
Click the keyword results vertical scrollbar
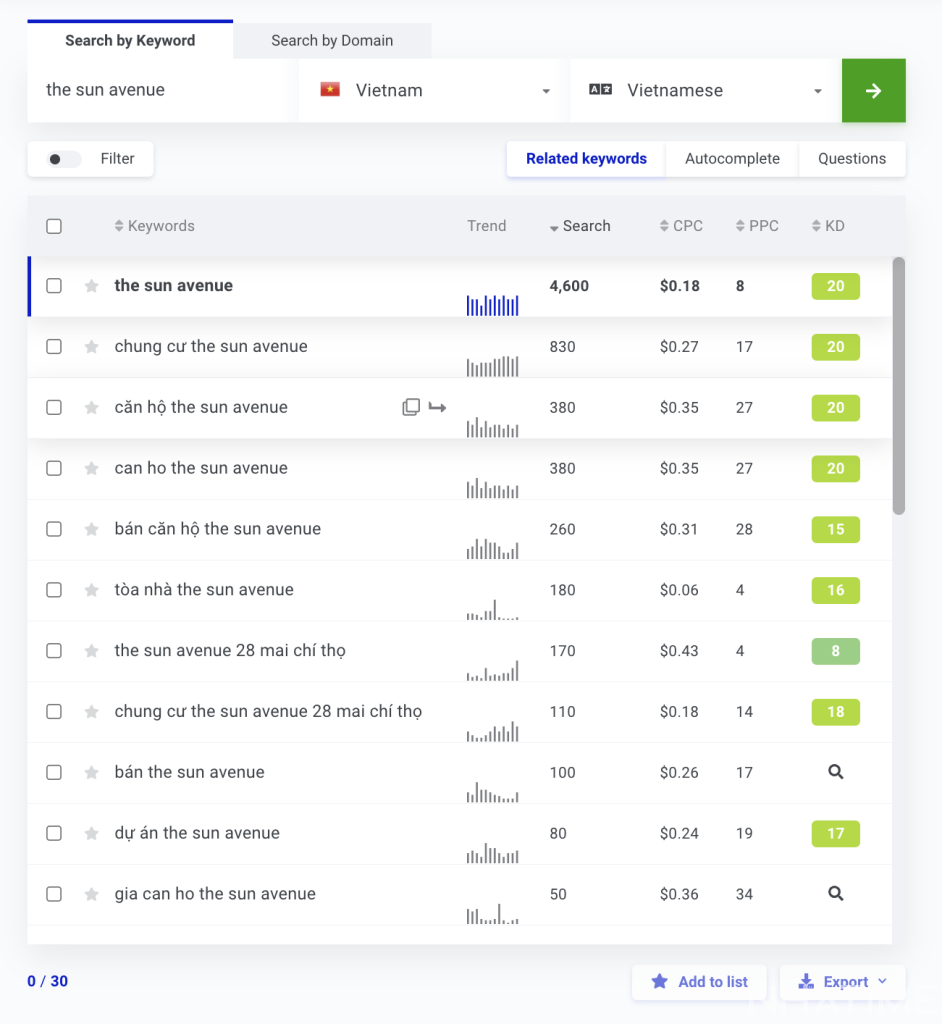pos(898,385)
